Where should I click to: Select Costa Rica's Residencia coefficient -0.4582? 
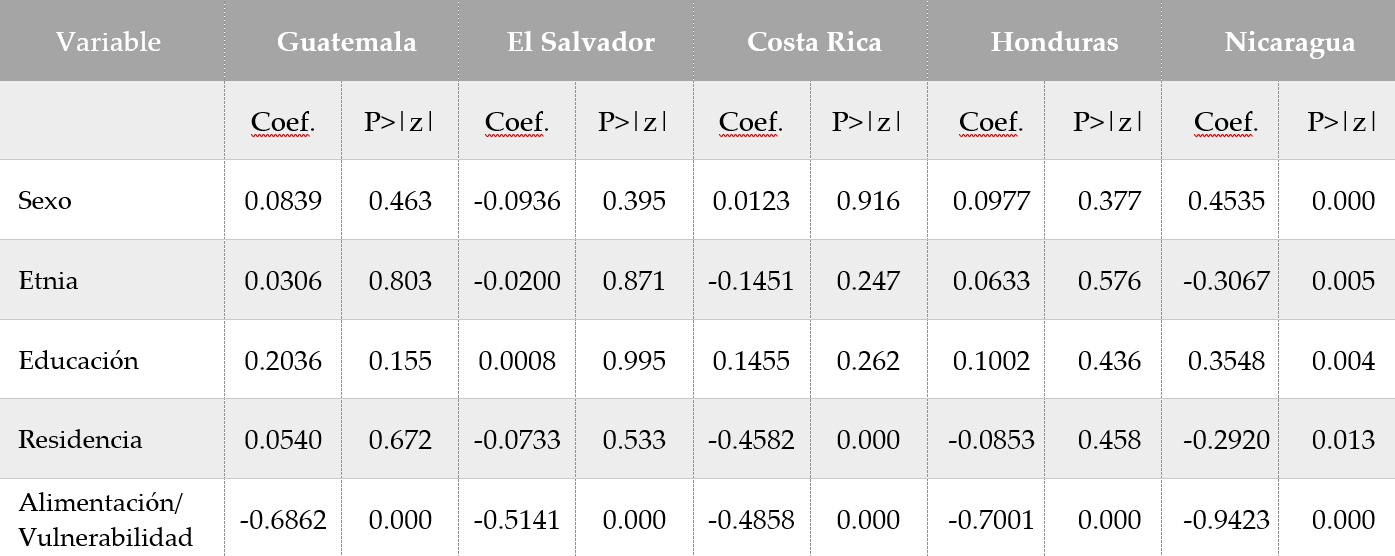[751, 441]
